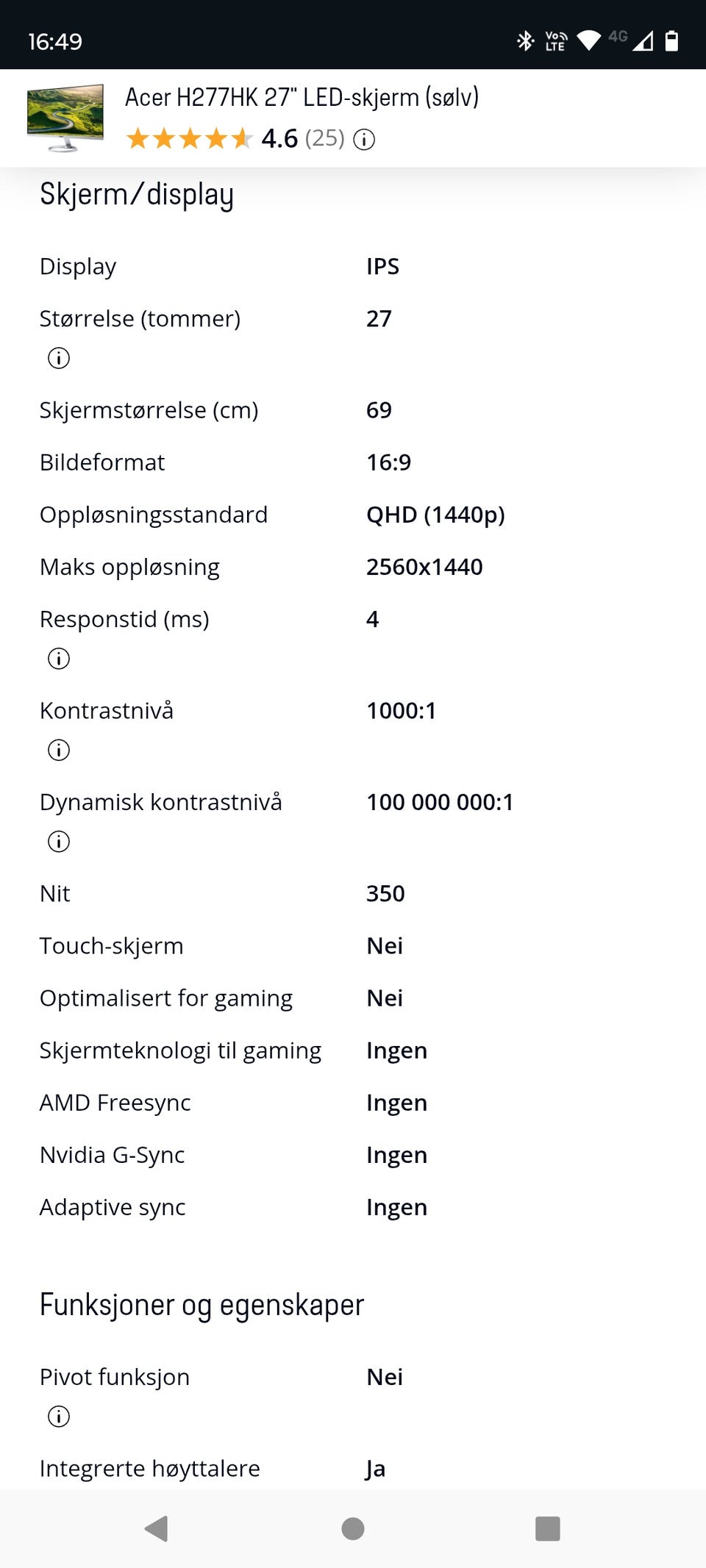The height and width of the screenshot is (1568, 706).
Task: Tap the Wi-Fi status bar icon
Action: click(x=589, y=41)
